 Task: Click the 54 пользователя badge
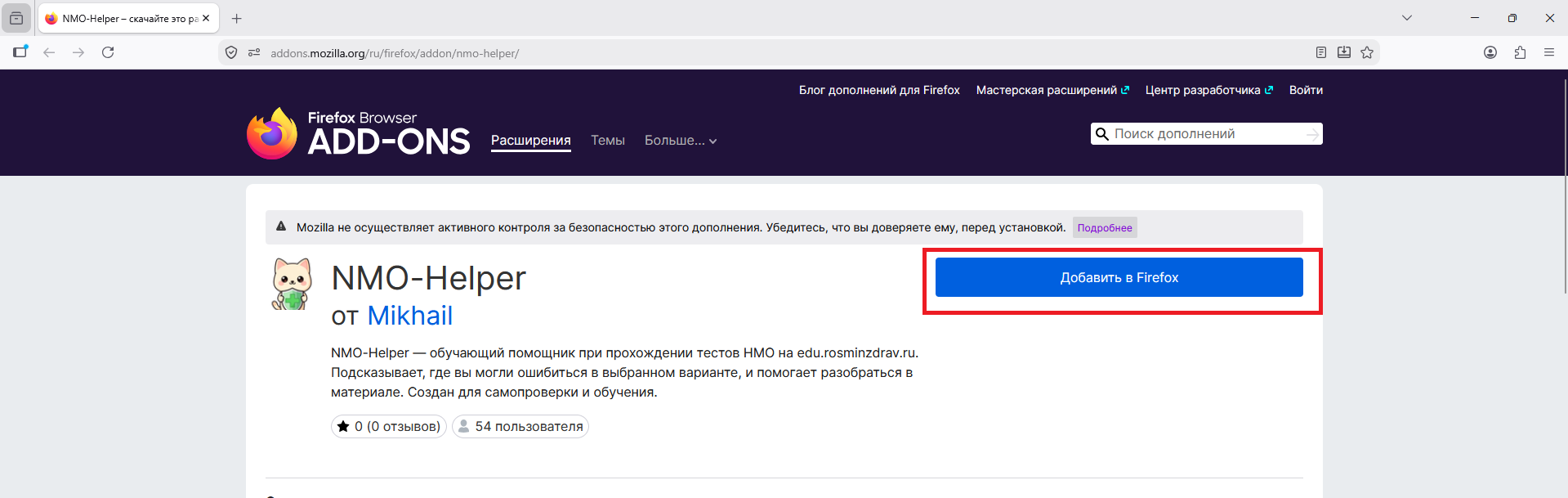520,427
